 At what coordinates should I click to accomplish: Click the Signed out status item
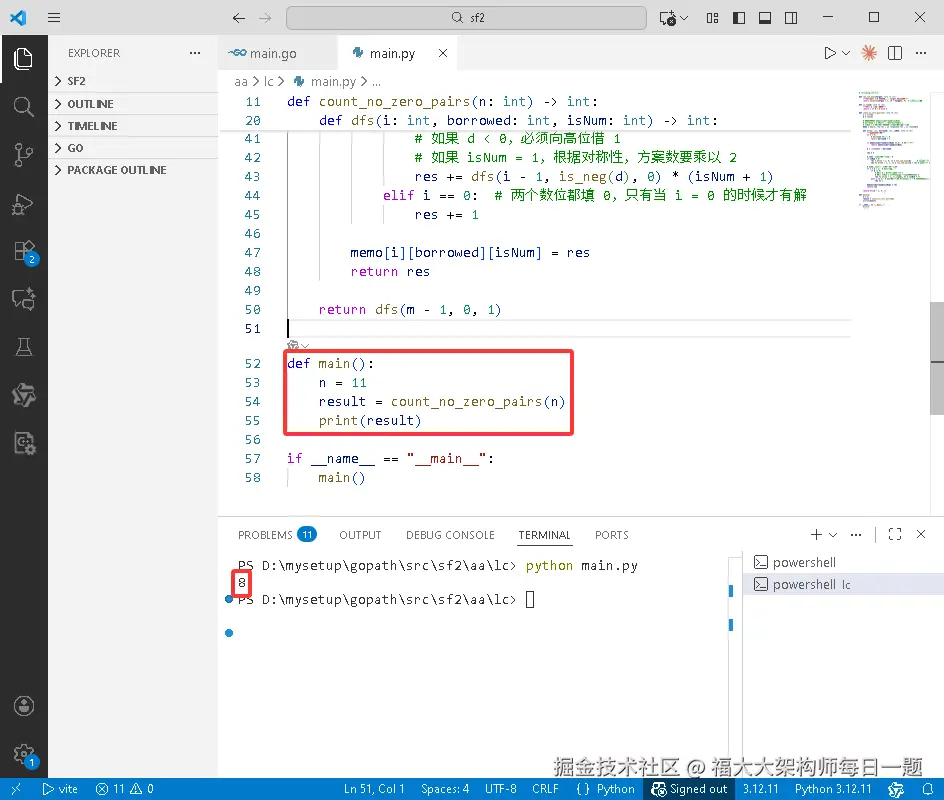click(x=689, y=789)
